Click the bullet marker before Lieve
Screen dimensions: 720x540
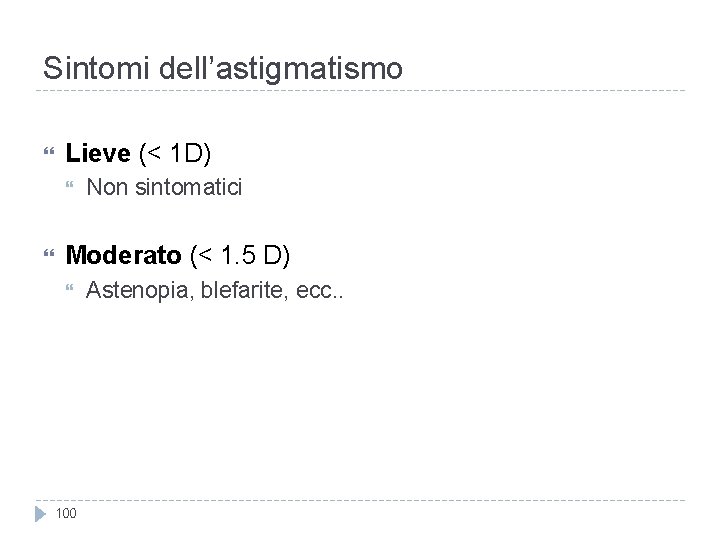tap(47, 154)
